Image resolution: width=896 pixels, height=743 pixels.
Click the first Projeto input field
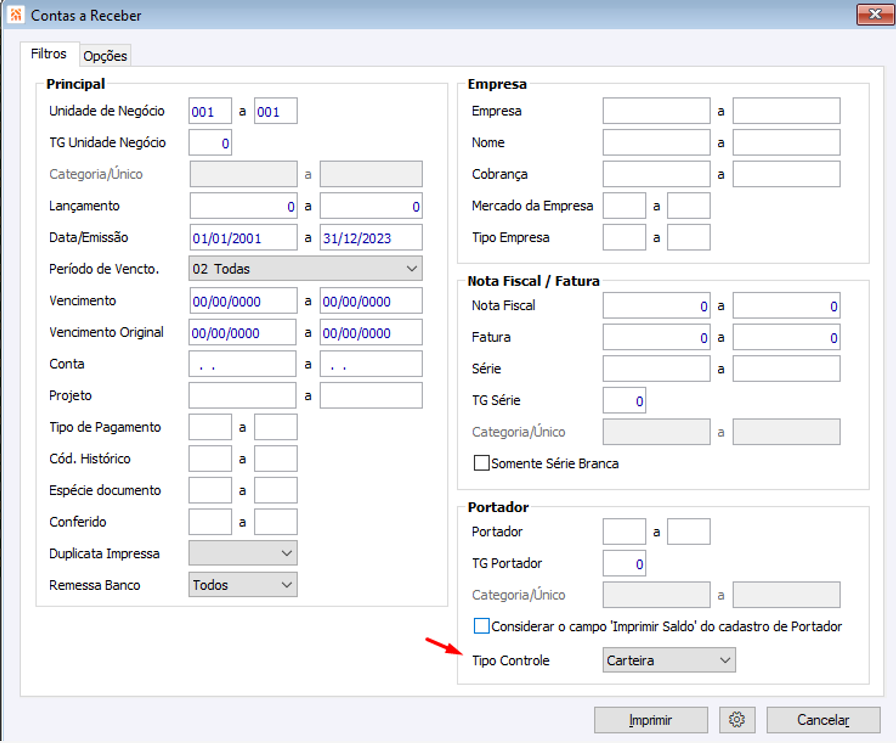click(243, 396)
